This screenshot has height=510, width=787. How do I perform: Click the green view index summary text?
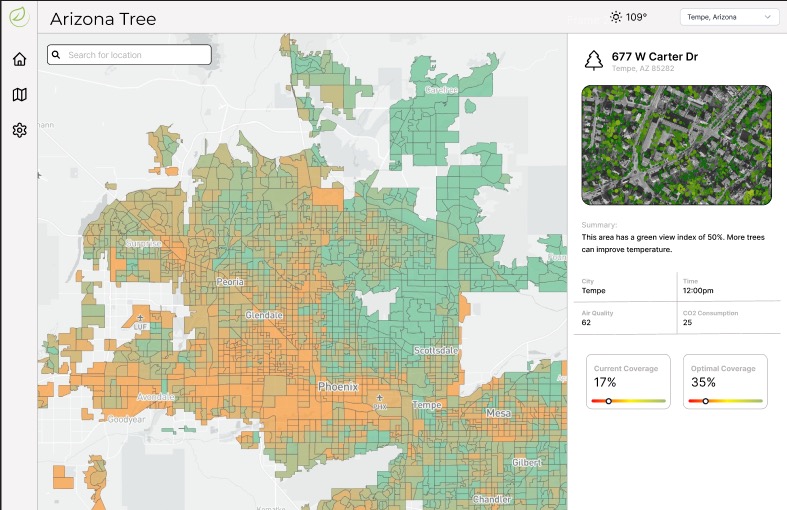[673, 243]
